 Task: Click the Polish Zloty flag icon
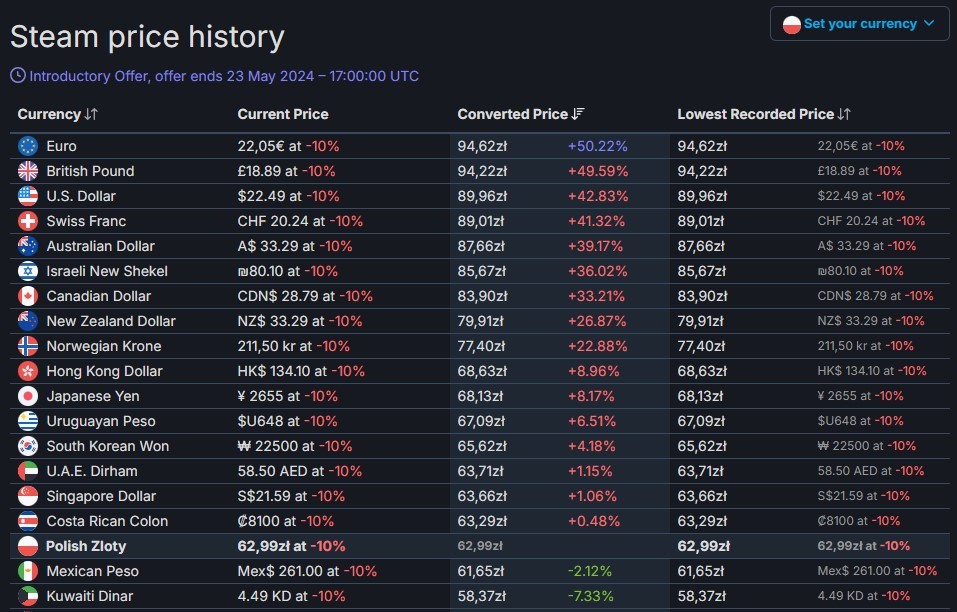(27, 546)
